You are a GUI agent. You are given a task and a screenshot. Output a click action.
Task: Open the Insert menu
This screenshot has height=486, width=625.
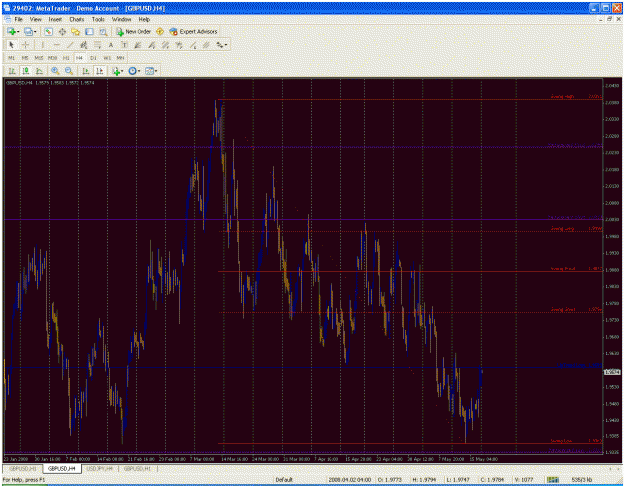[55, 19]
